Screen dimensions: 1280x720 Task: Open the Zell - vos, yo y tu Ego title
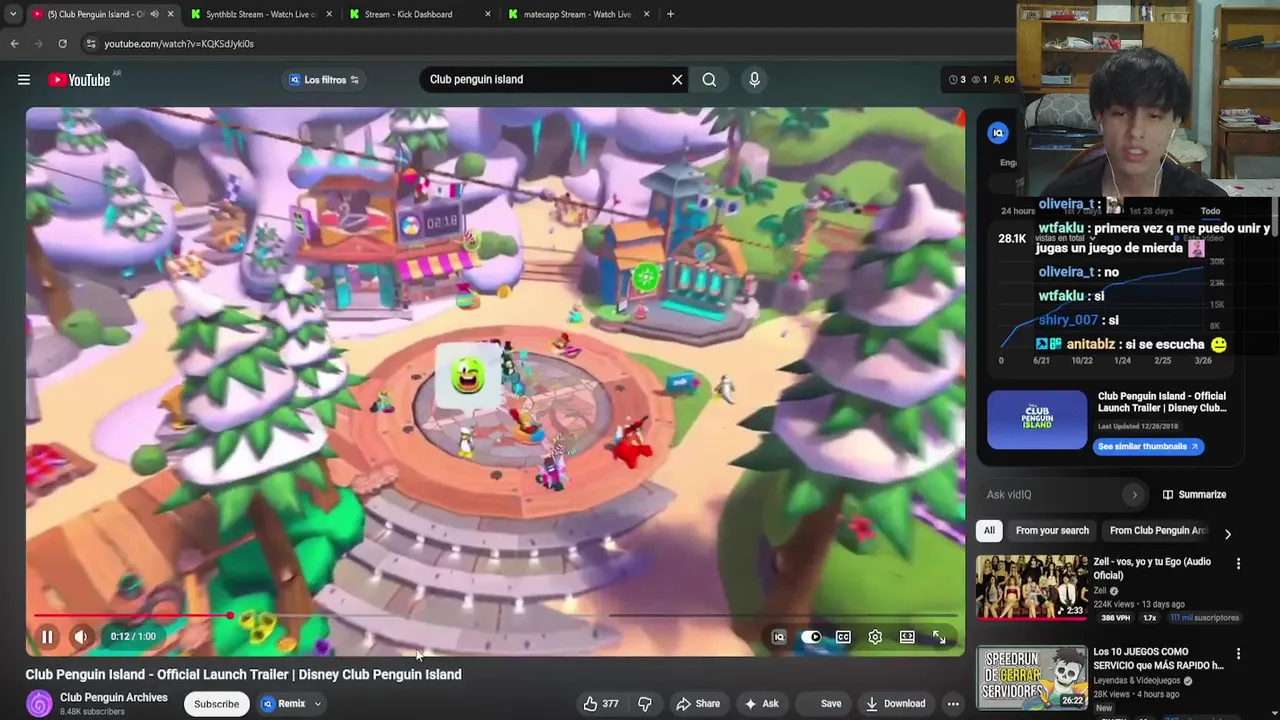coord(1152,568)
